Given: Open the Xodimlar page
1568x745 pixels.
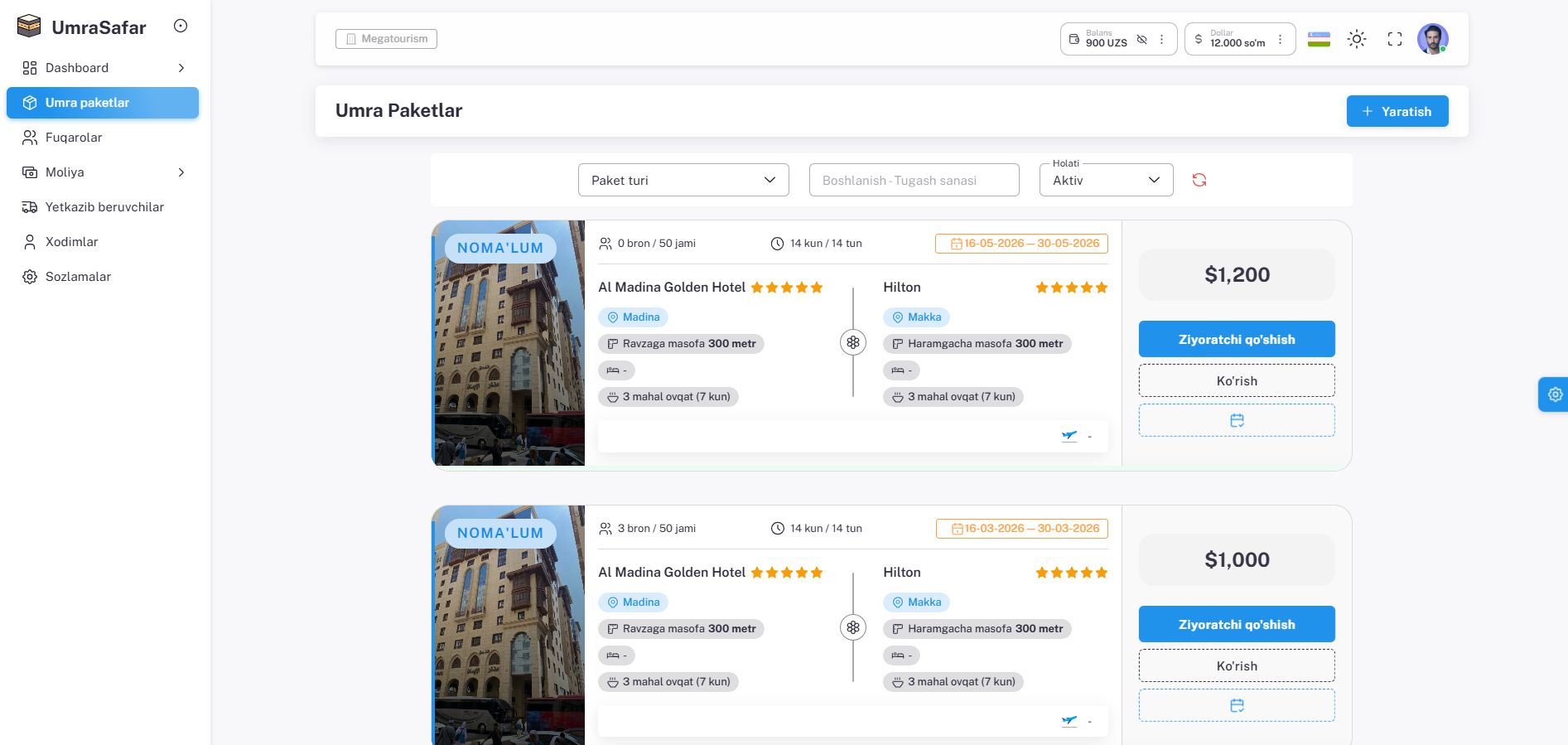Looking at the screenshot, I should [103, 242].
